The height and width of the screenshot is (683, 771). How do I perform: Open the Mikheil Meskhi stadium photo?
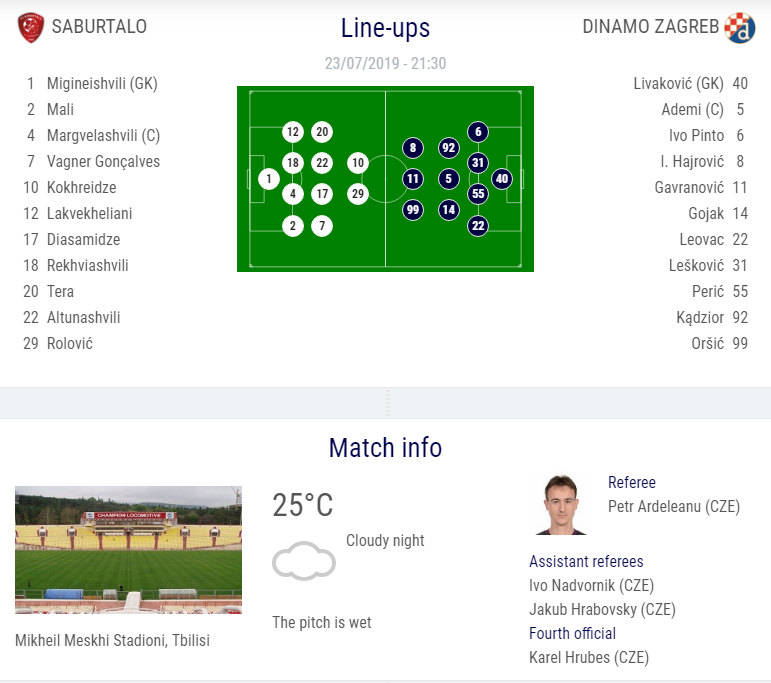(128, 550)
